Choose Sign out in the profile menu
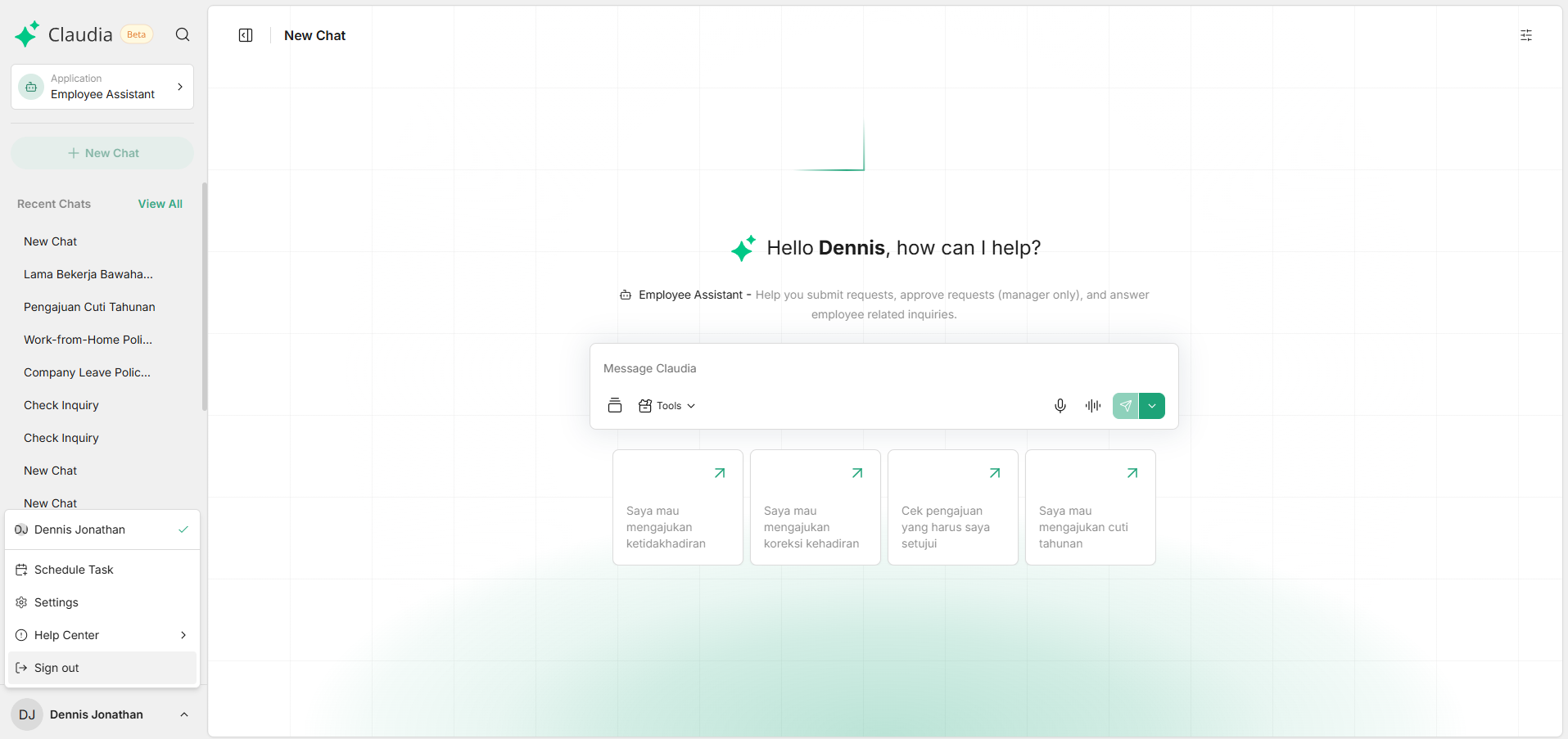 (56, 668)
